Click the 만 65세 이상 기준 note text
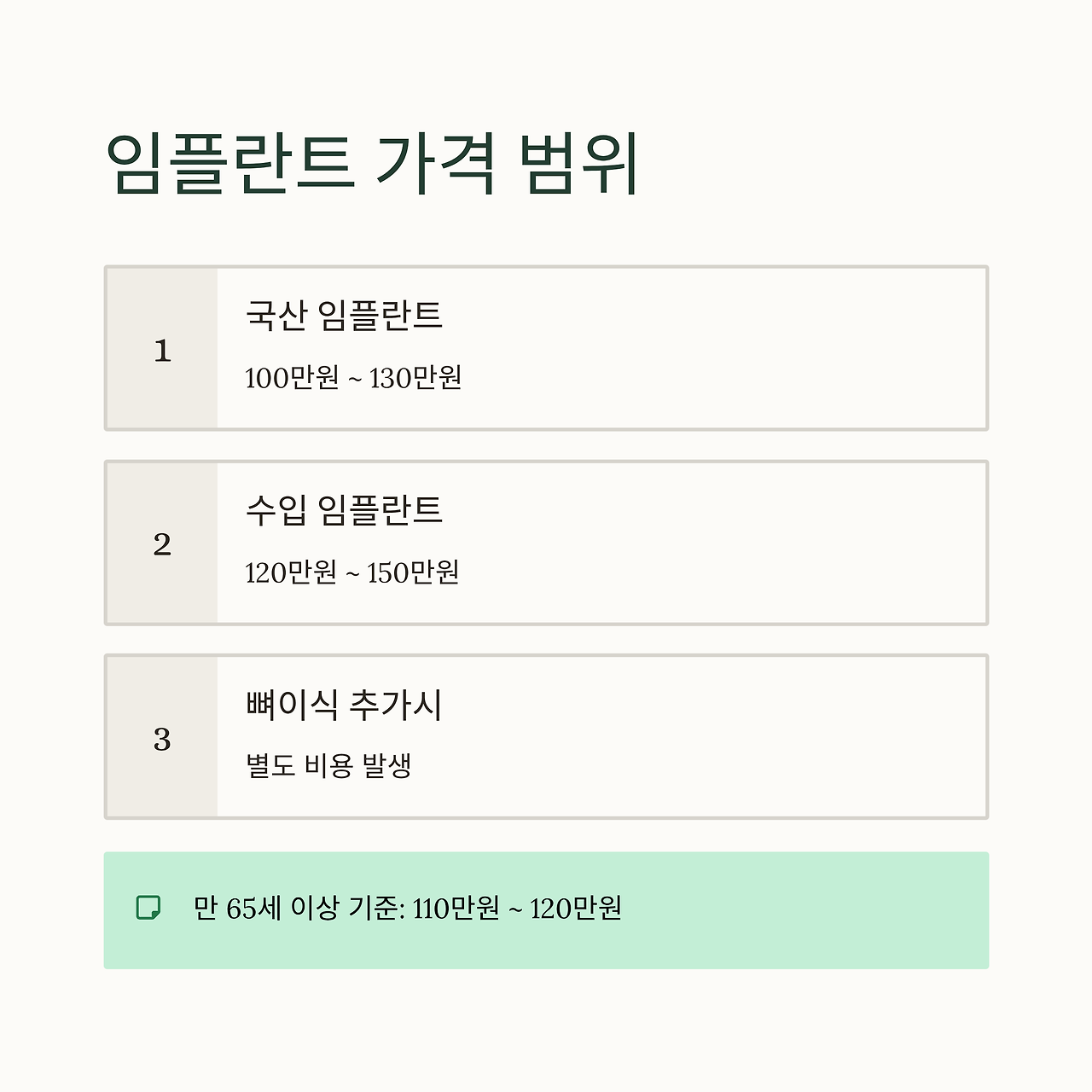This screenshot has height=1092, width=1092. 299,908
